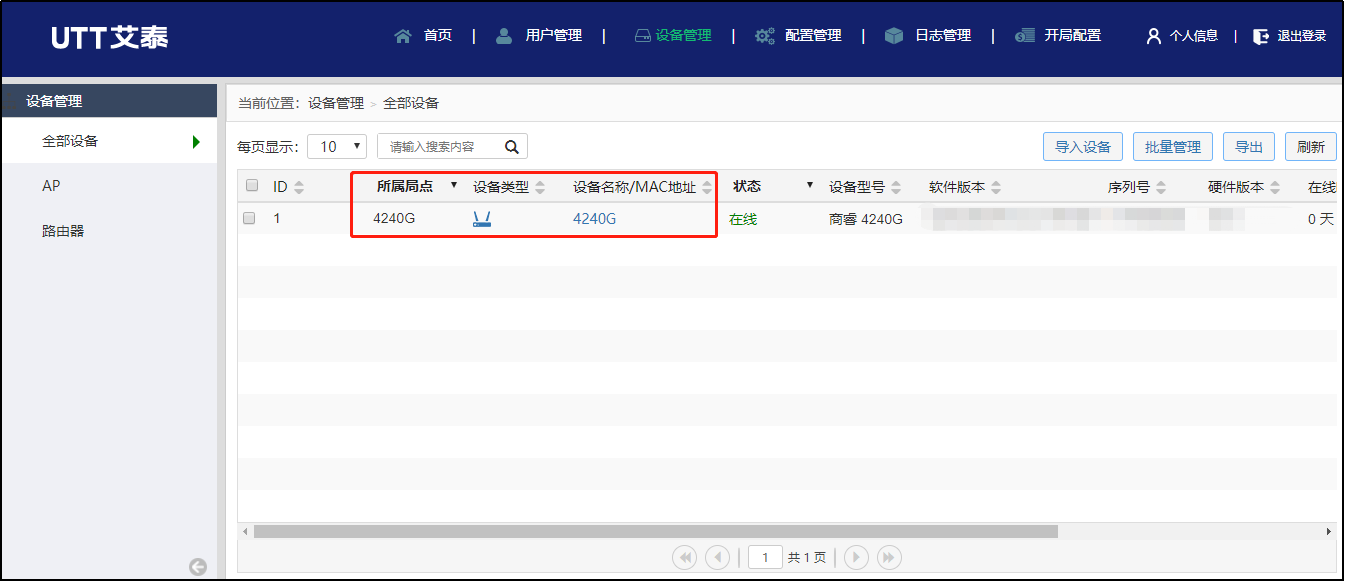1346x583 pixels.
Task: Click the router device type icon
Action: tap(482, 219)
